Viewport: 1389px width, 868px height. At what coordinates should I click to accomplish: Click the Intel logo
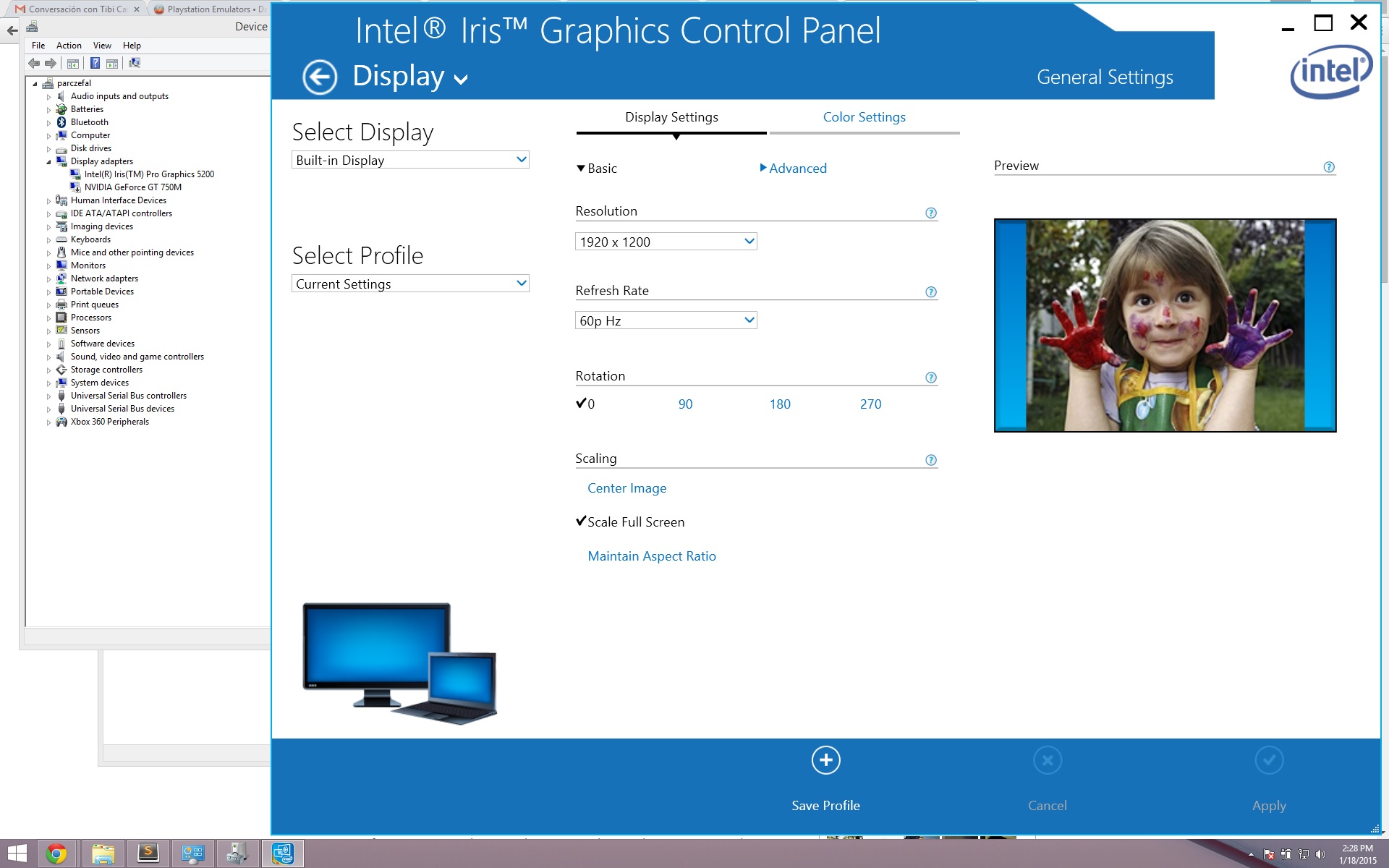(x=1331, y=72)
